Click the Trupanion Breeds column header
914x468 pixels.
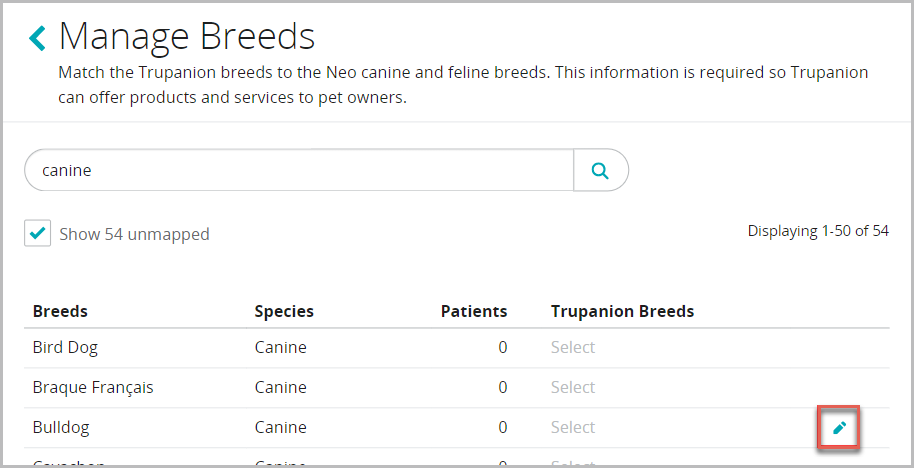(622, 311)
